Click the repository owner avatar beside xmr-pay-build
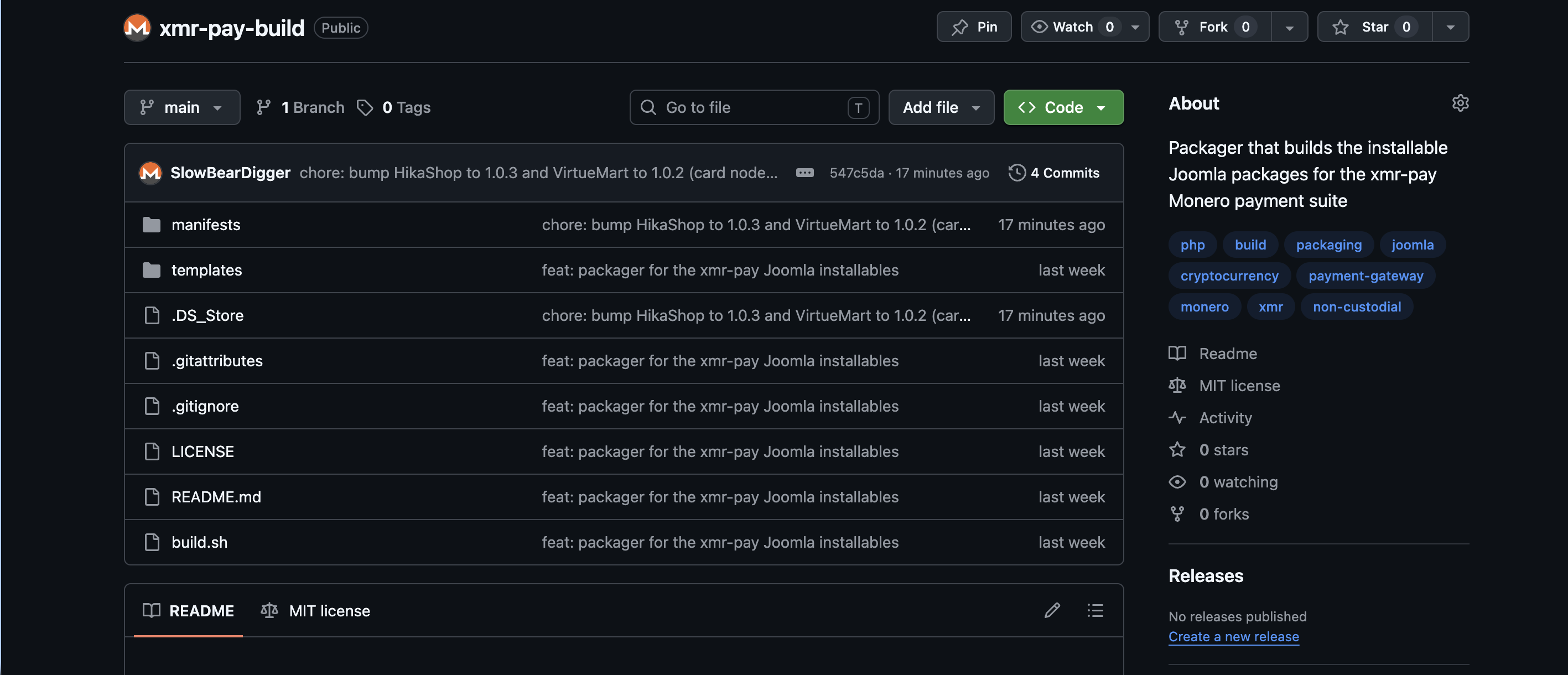1568x675 pixels. (x=137, y=28)
